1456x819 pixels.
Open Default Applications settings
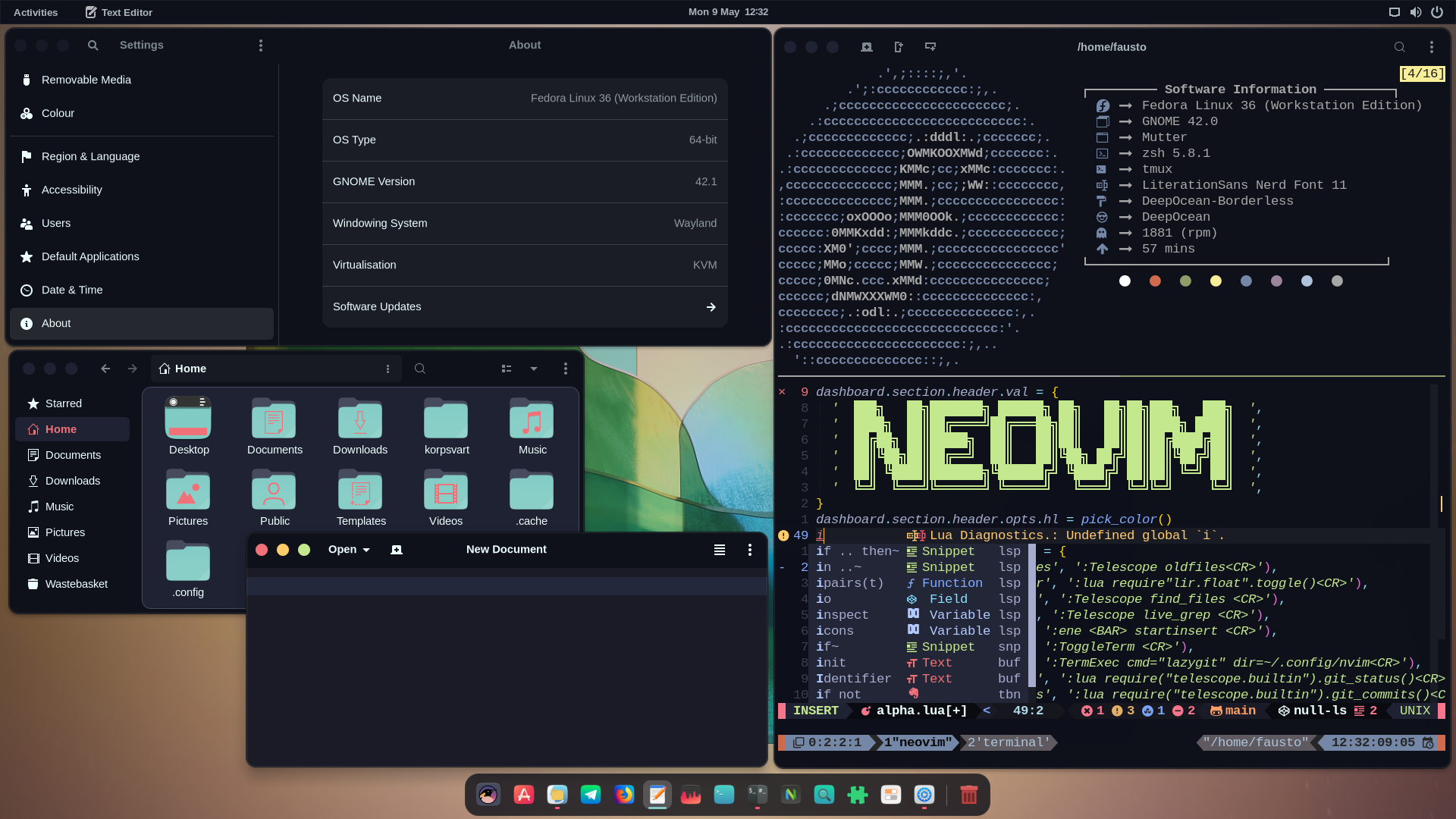(142, 256)
